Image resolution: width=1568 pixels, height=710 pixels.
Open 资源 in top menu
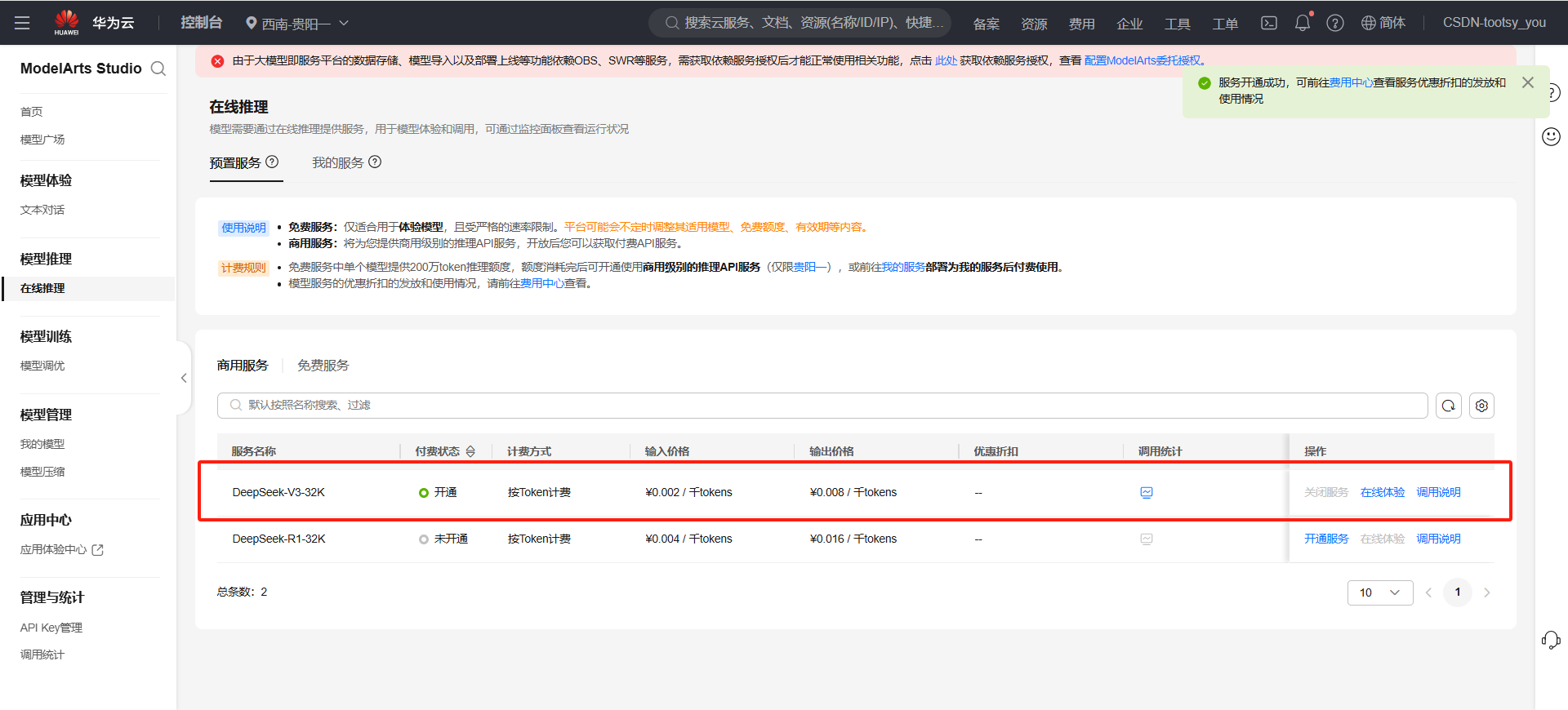pos(1034,24)
